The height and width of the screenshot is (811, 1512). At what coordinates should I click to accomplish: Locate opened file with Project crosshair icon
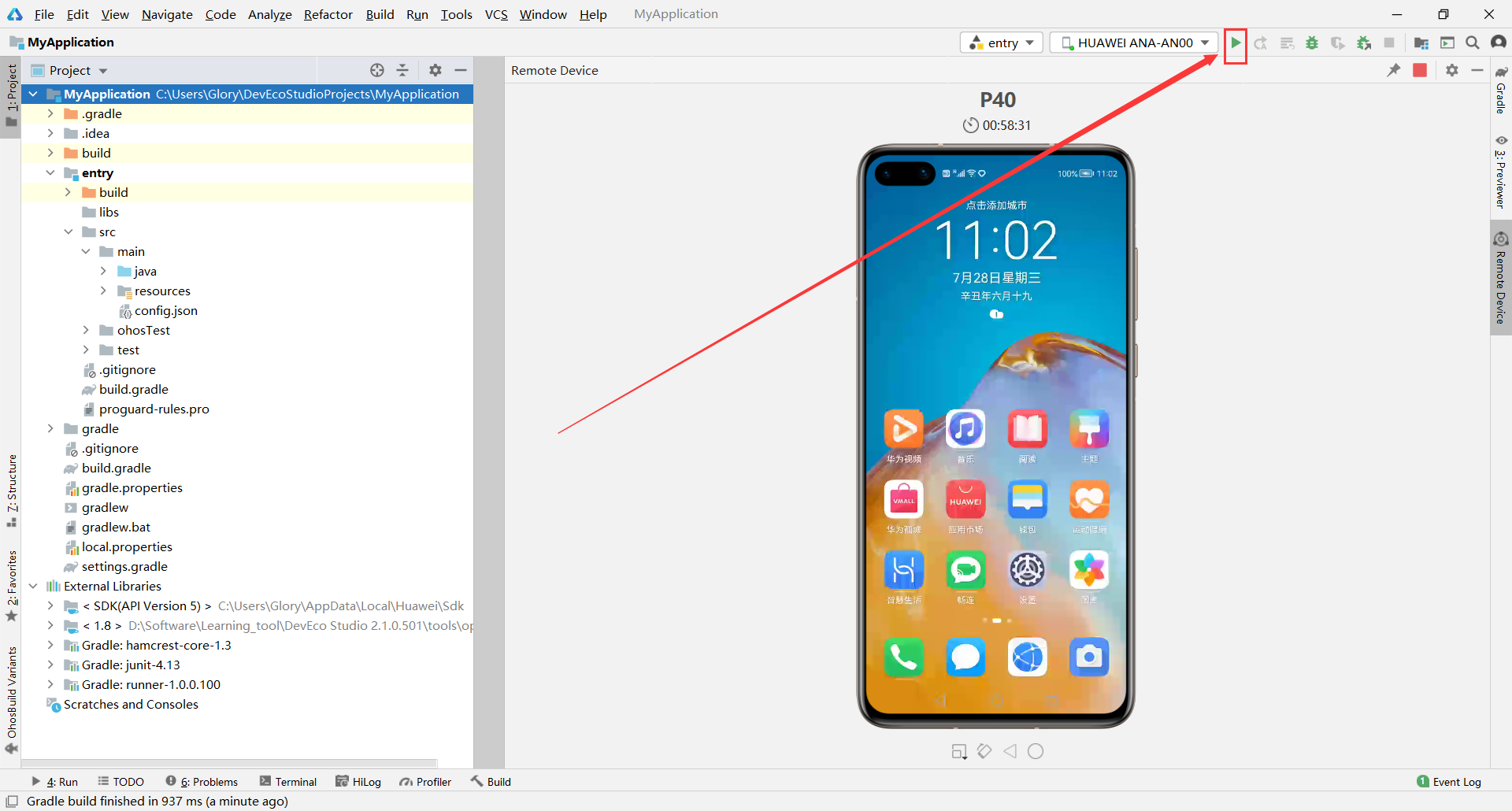click(377, 70)
